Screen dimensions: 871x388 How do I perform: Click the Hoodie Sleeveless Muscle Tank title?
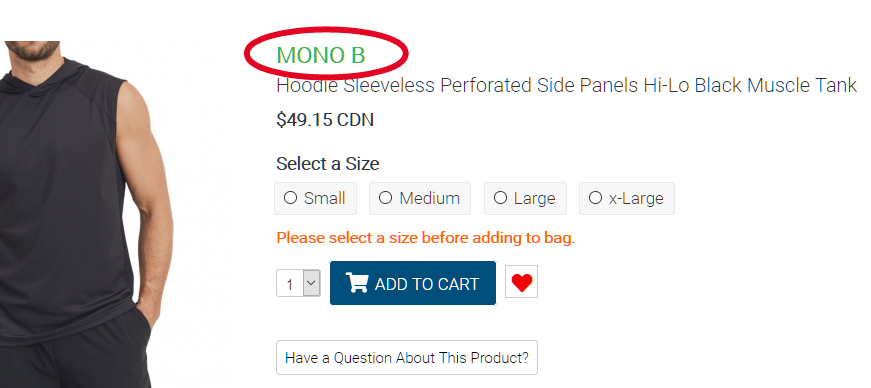(x=567, y=86)
